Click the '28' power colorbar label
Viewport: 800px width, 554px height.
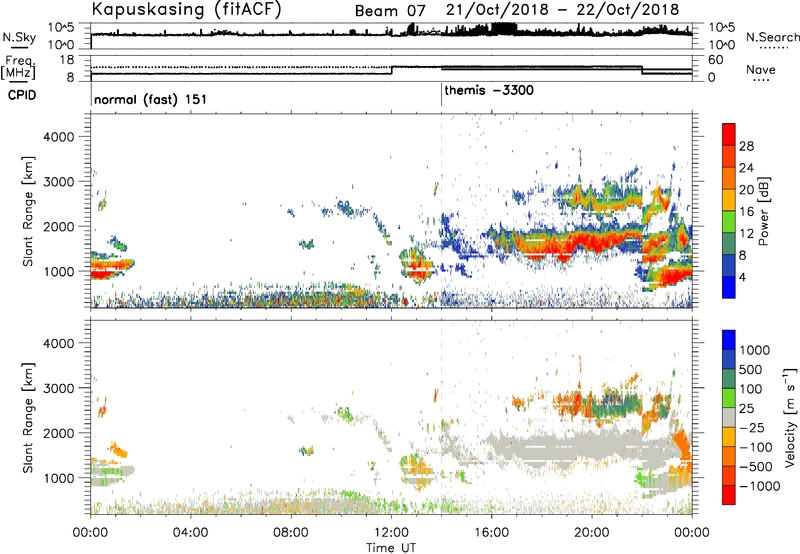746,146
